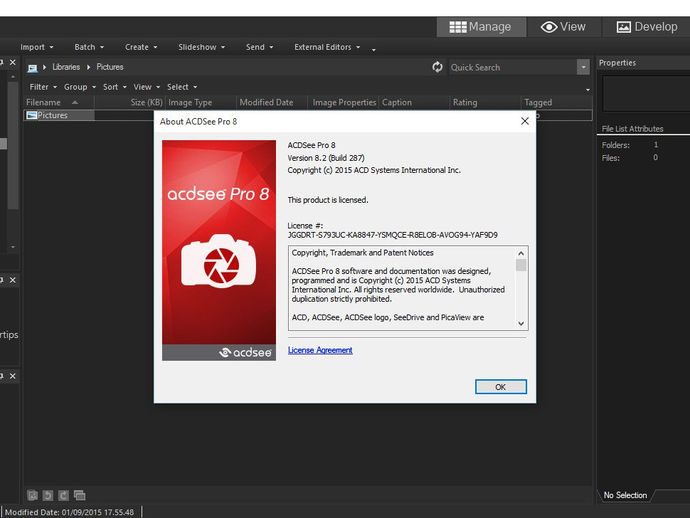
Task: Open the Import dropdown menu
Action: pos(37,47)
